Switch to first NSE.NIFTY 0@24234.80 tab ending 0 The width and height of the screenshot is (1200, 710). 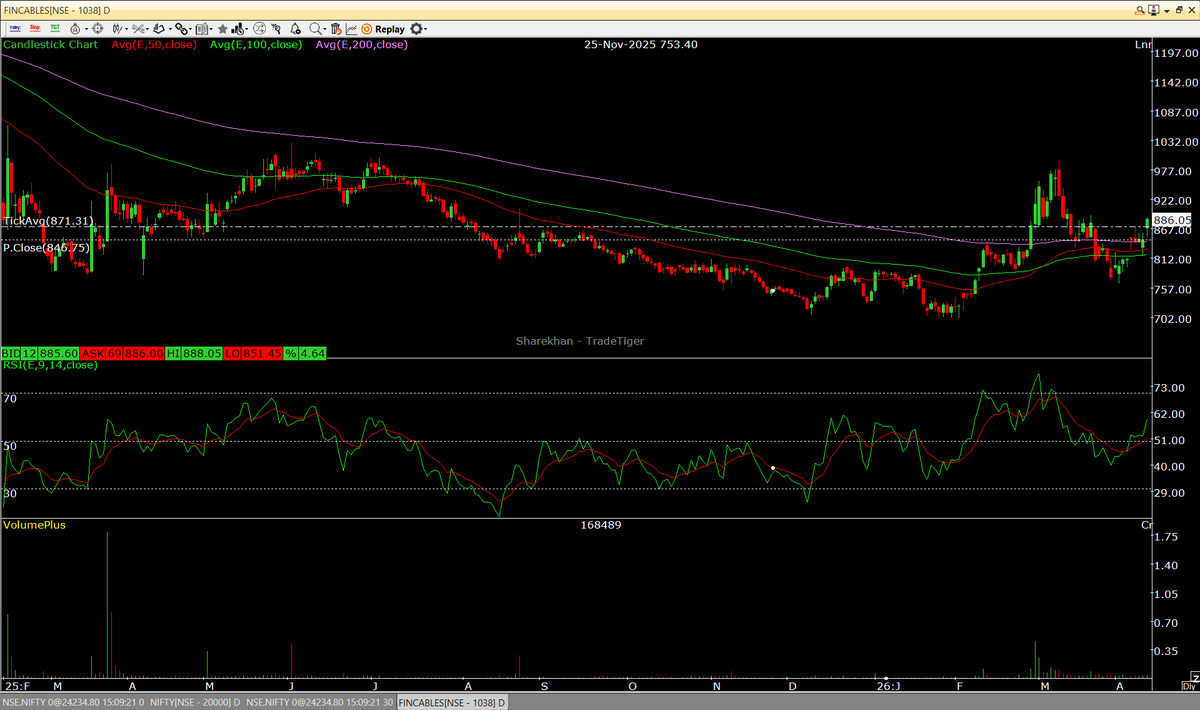coord(73,702)
